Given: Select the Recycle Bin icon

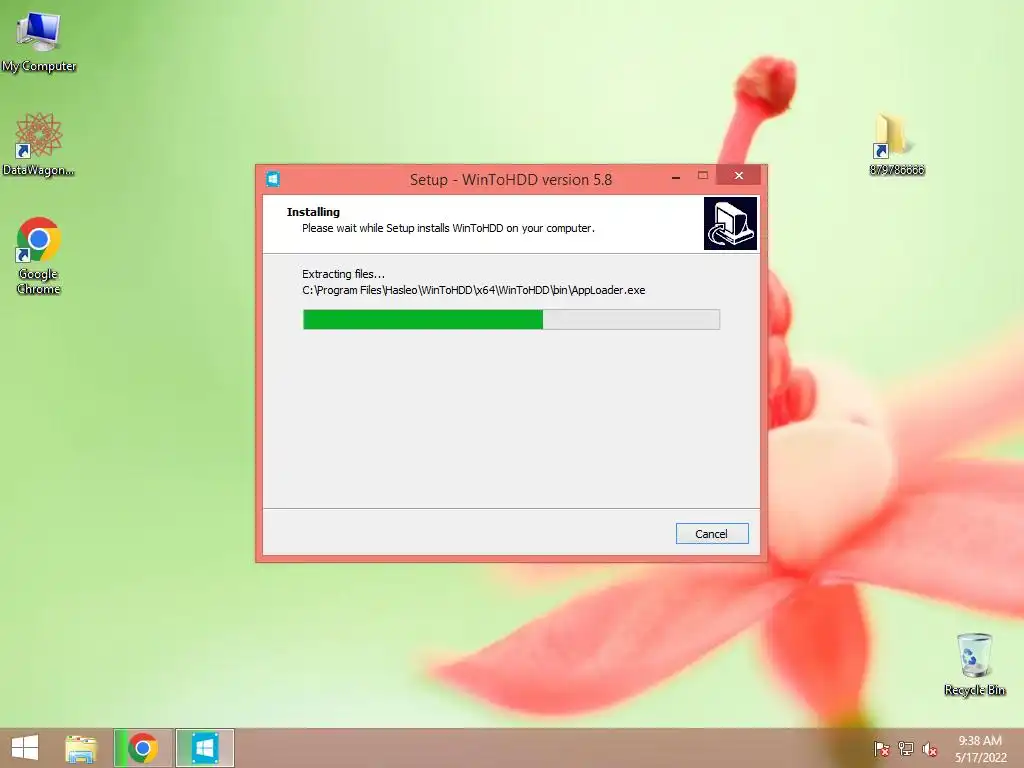Looking at the screenshot, I should coord(974,665).
